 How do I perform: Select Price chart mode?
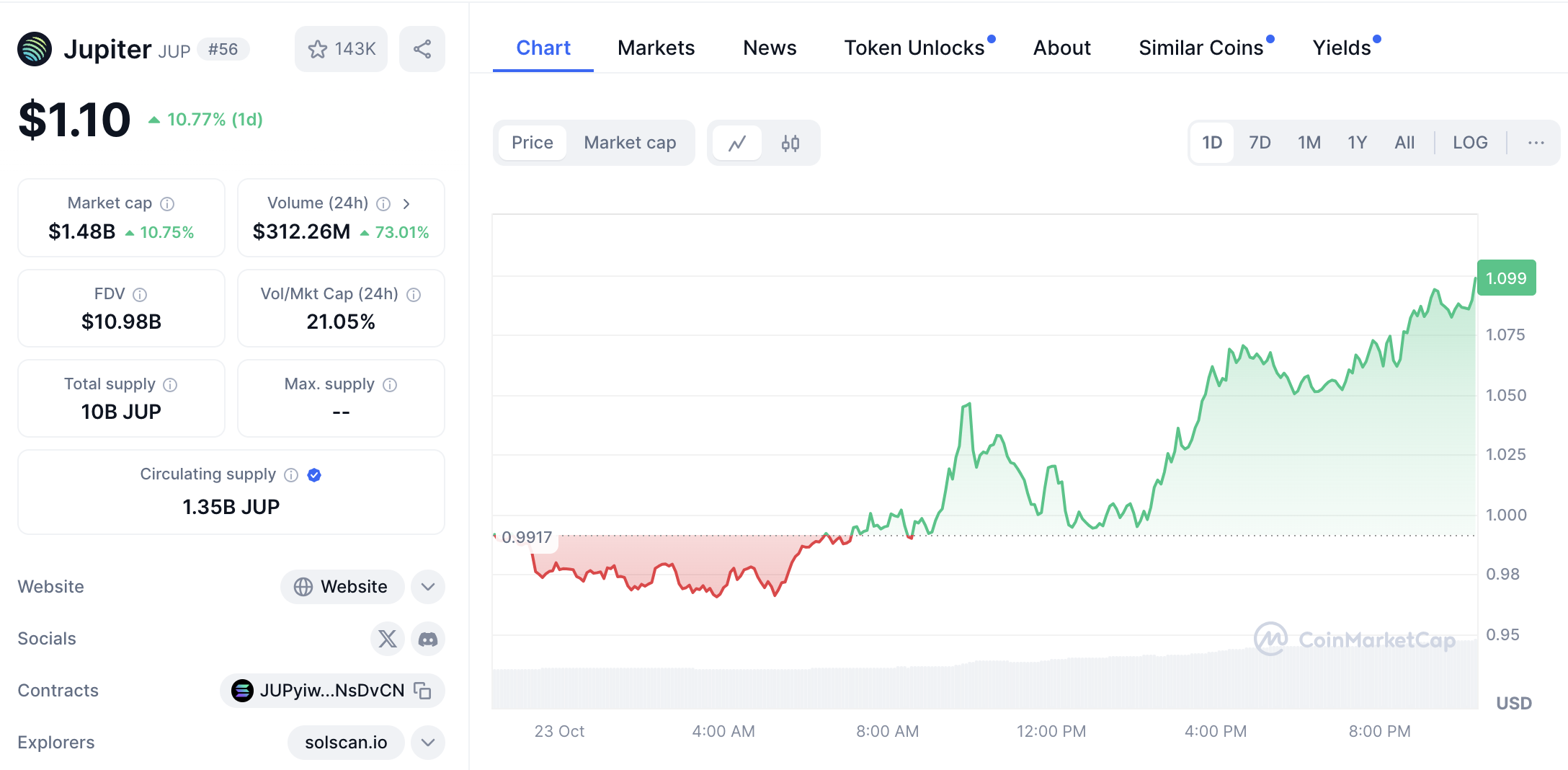coord(533,143)
